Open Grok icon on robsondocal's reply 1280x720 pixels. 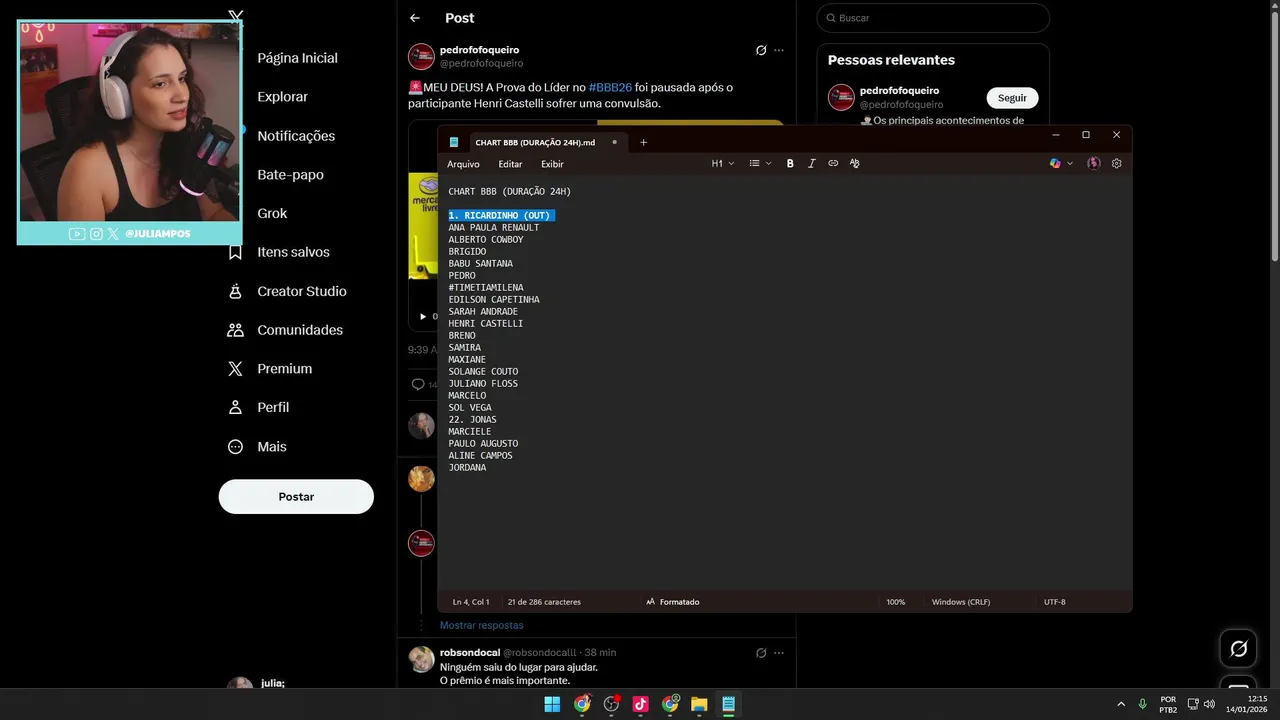(761, 653)
